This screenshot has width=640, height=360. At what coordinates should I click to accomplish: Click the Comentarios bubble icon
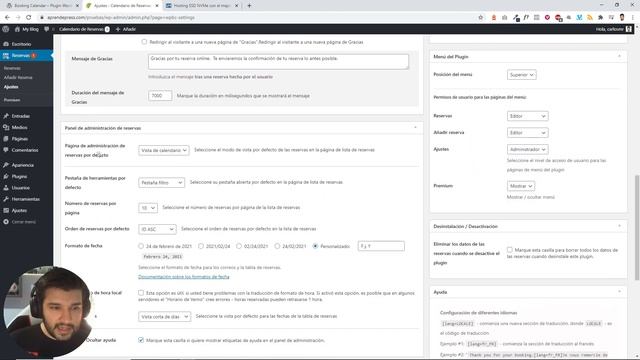click(6, 150)
